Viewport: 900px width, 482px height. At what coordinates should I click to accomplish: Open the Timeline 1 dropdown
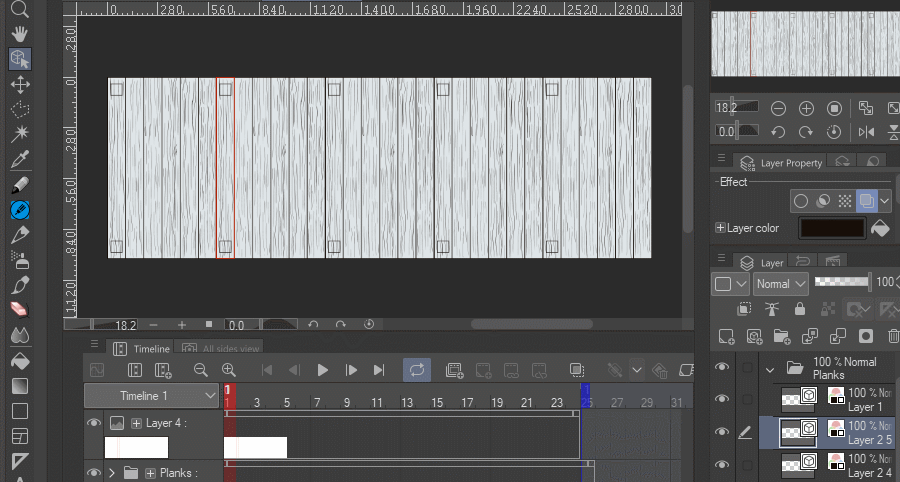point(151,395)
